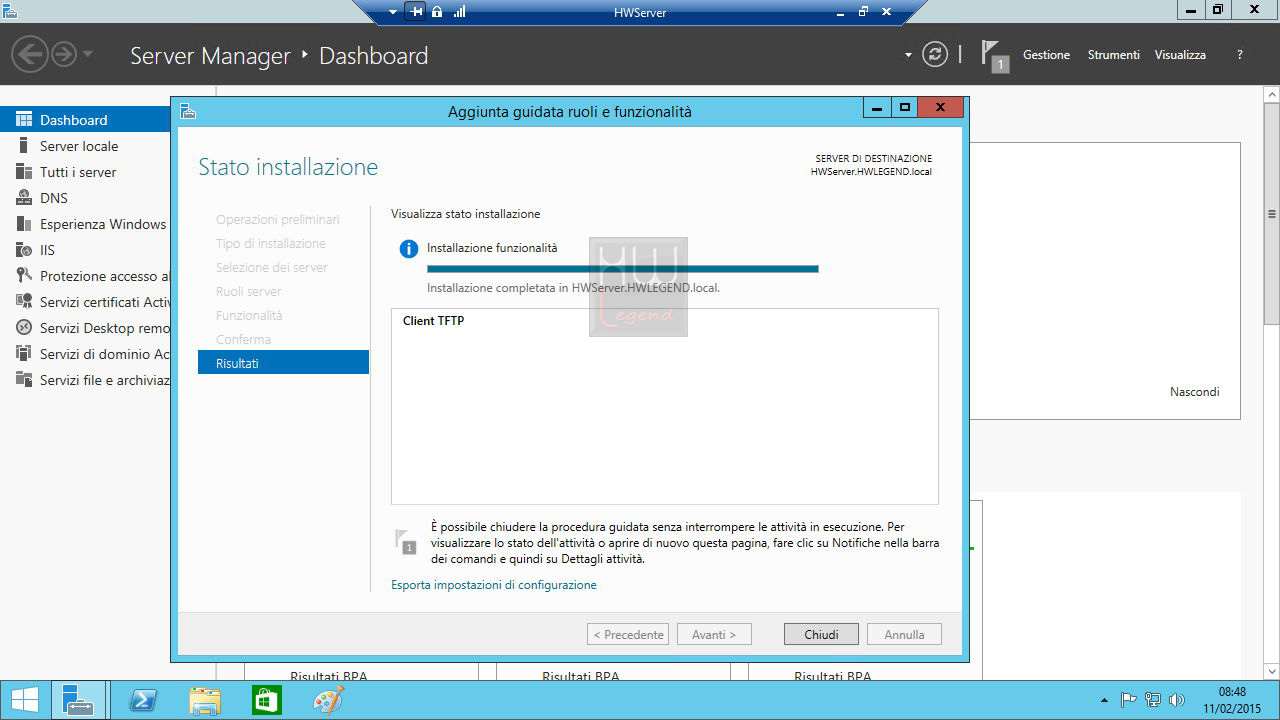Image resolution: width=1280 pixels, height=720 pixels.
Task: Click the taskbar clock showing 08:48
Action: [x=1232, y=700]
